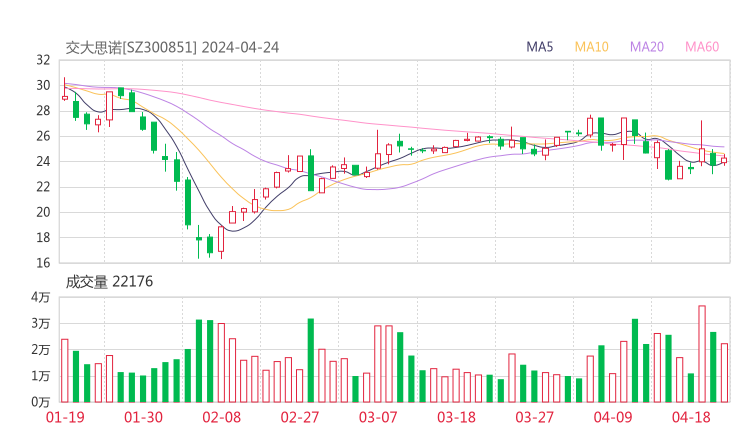Click the price axis value 20
This screenshot has height=440, width=740.
(x=43, y=212)
